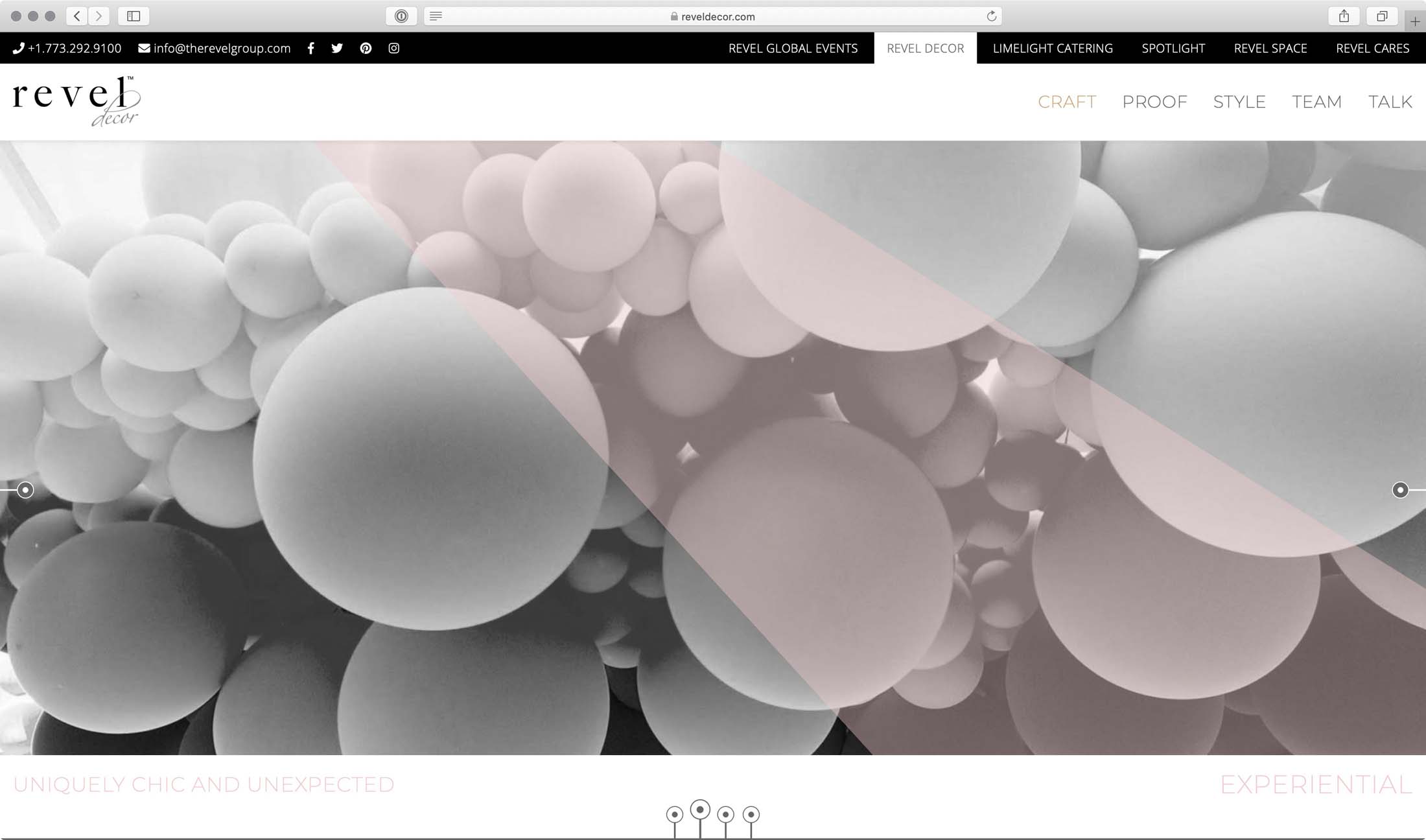Open the Revel Cares tab

[1373, 48]
